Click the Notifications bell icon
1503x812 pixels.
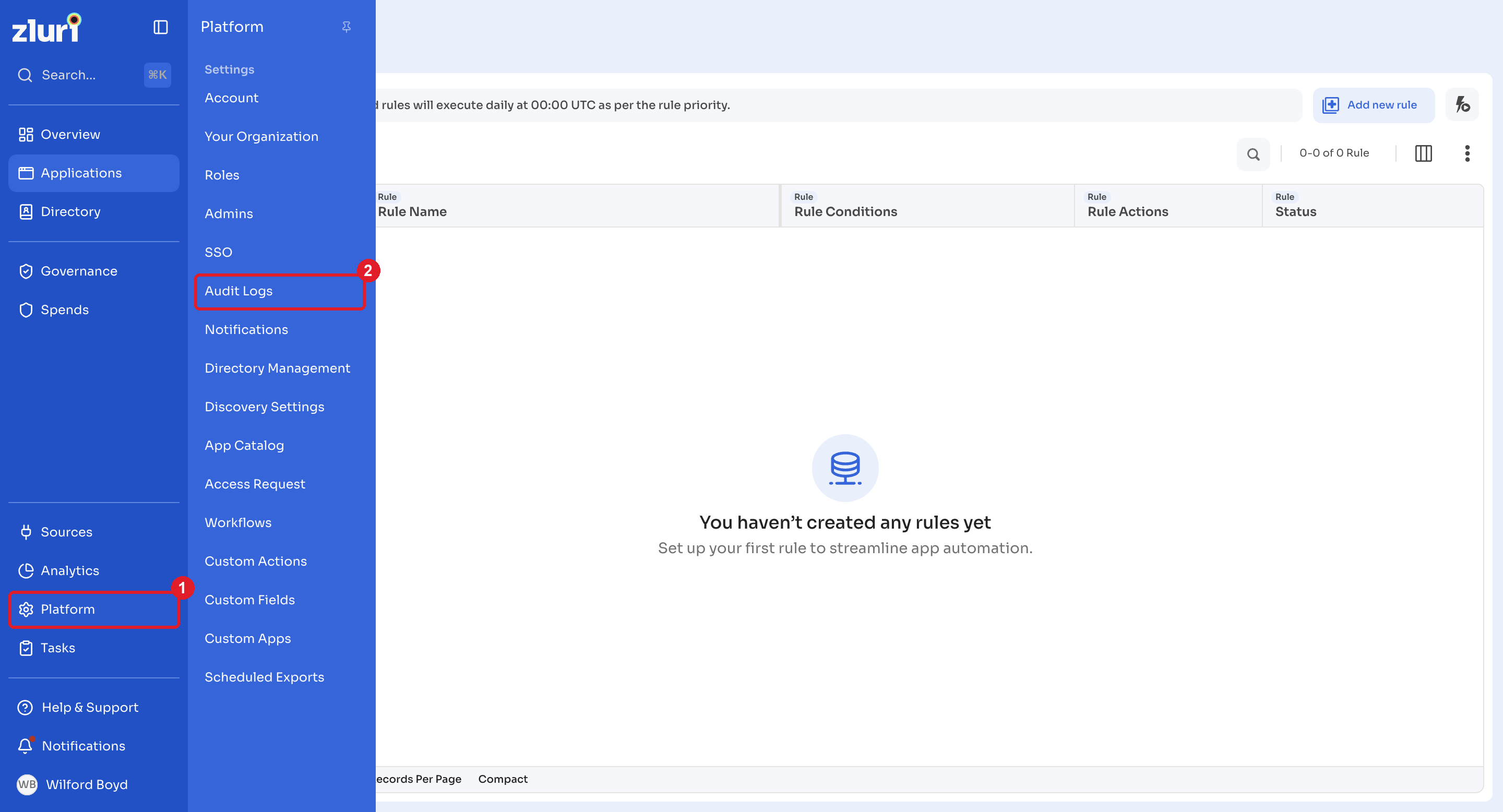click(x=25, y=746)
